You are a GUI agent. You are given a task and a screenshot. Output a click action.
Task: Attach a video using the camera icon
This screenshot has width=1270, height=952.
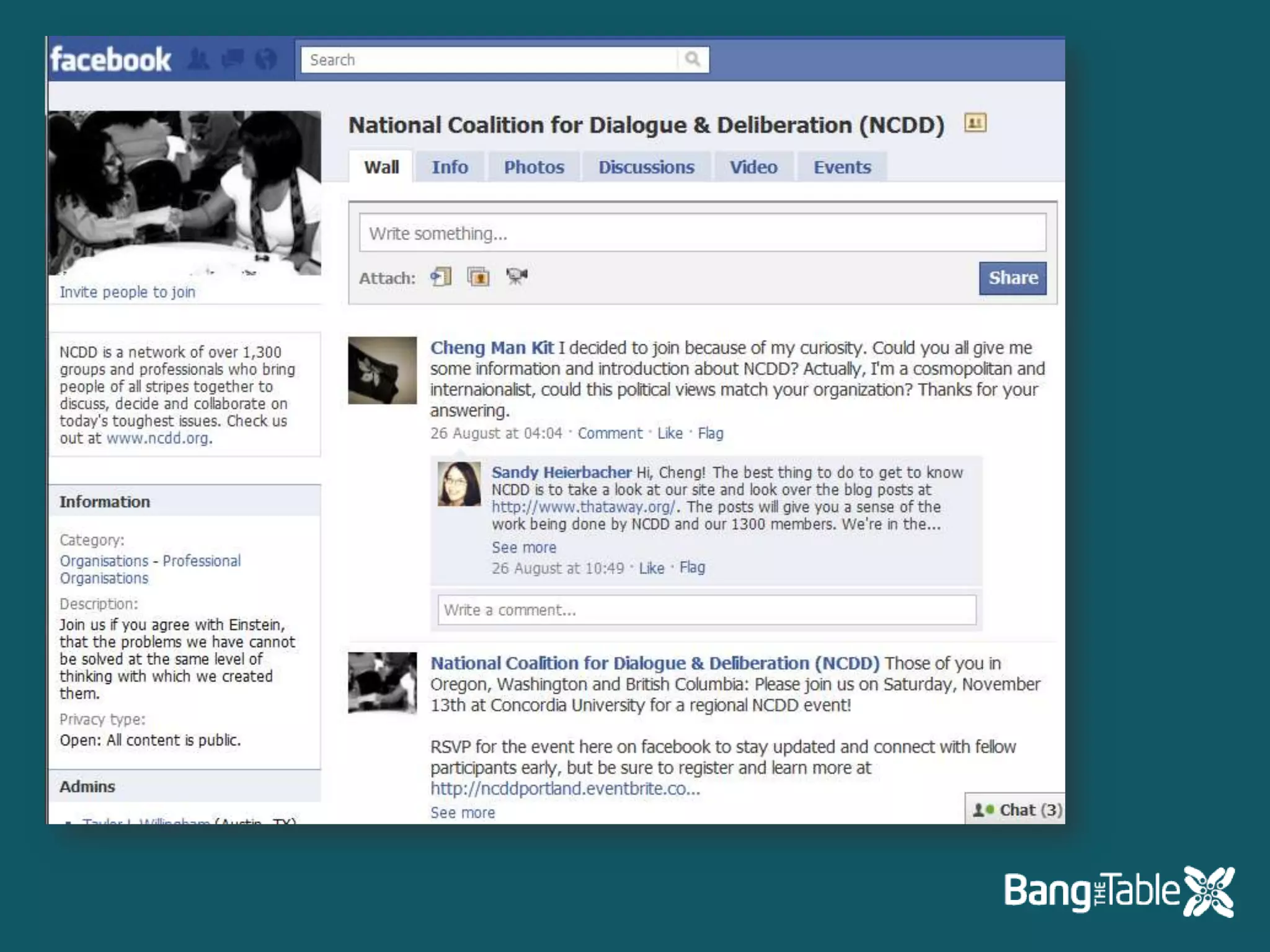(516, 276)
